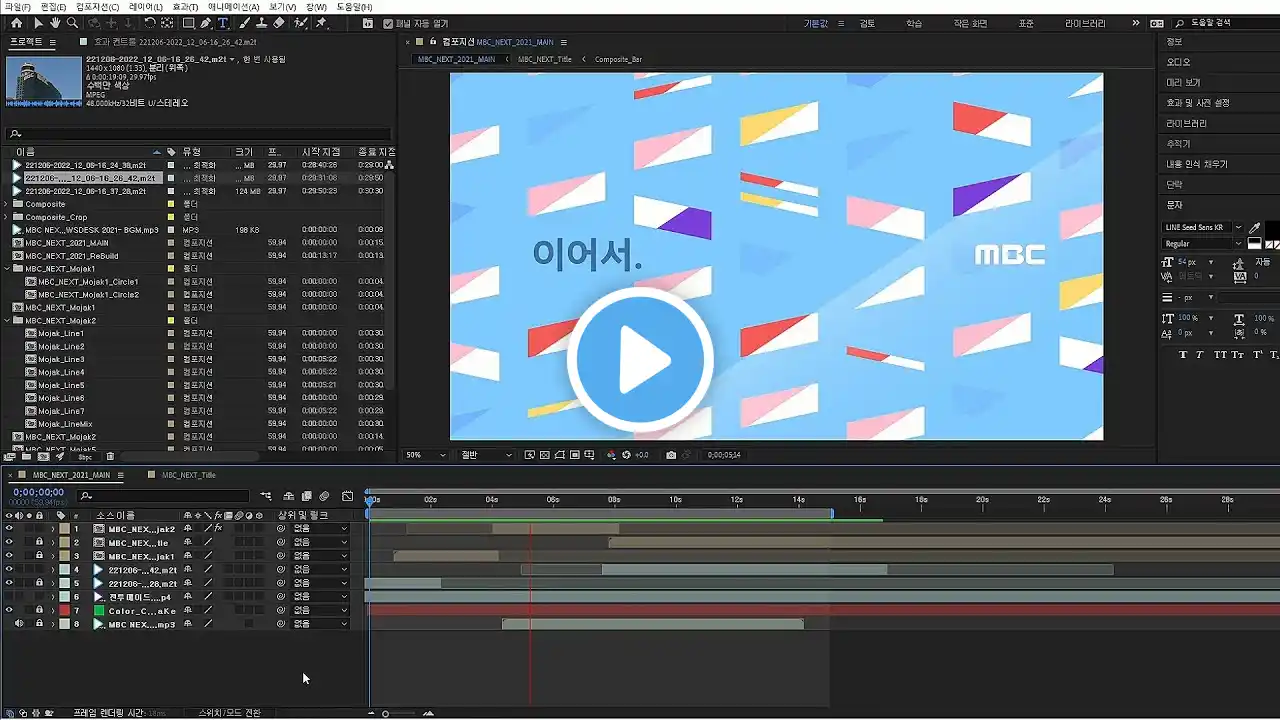Expand layer 6 properties in timeline

(x=53, y=597)
